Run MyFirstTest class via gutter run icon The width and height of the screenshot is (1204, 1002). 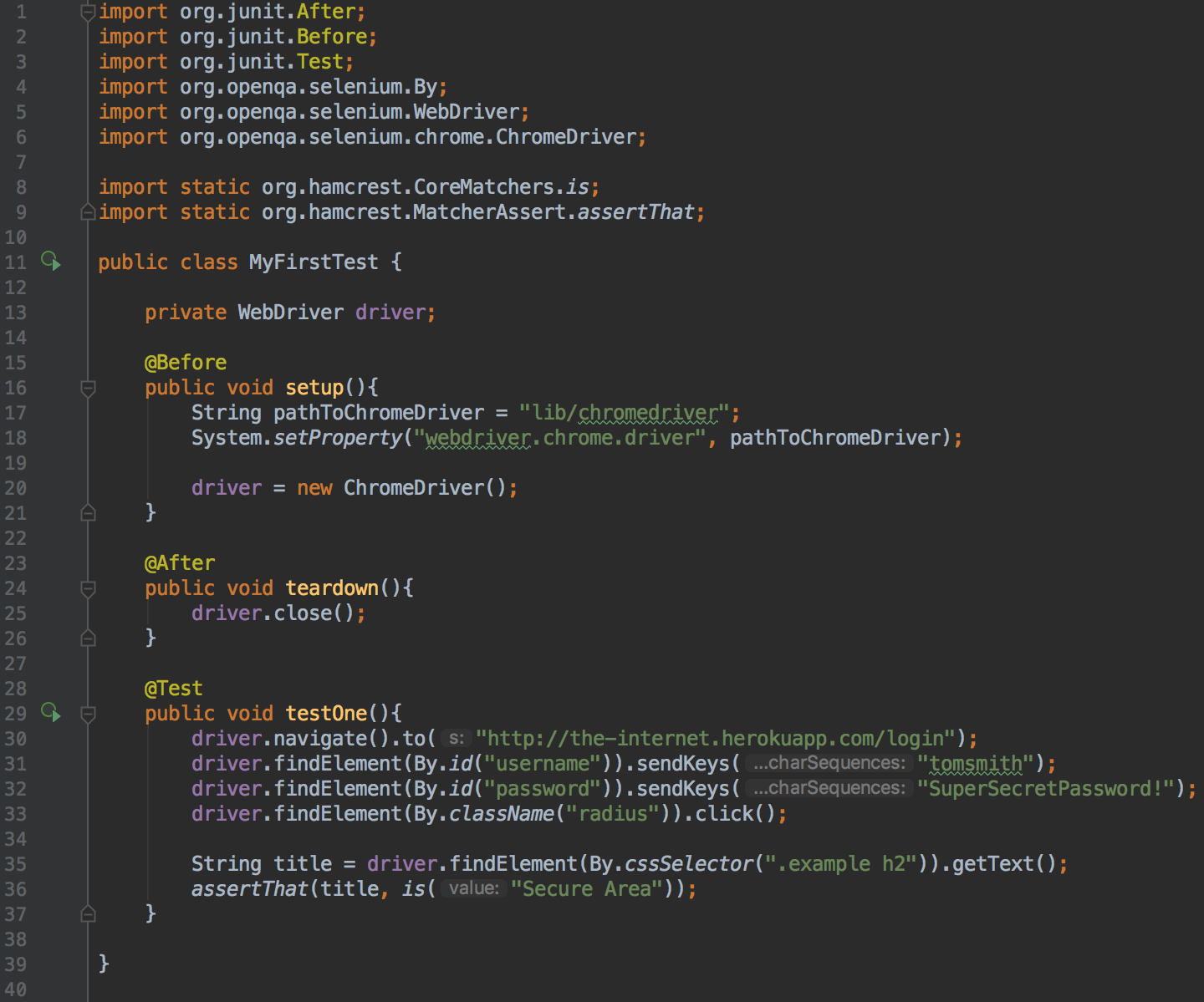click(x=51, y=262)
